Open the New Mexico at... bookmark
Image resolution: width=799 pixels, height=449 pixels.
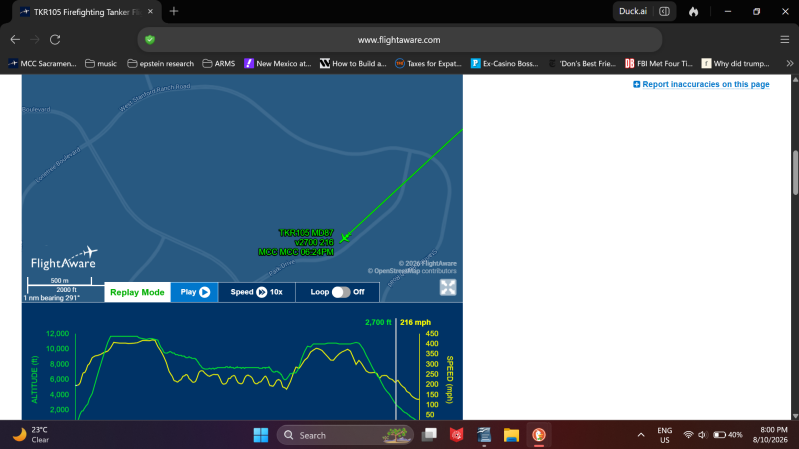coord(278,64)
